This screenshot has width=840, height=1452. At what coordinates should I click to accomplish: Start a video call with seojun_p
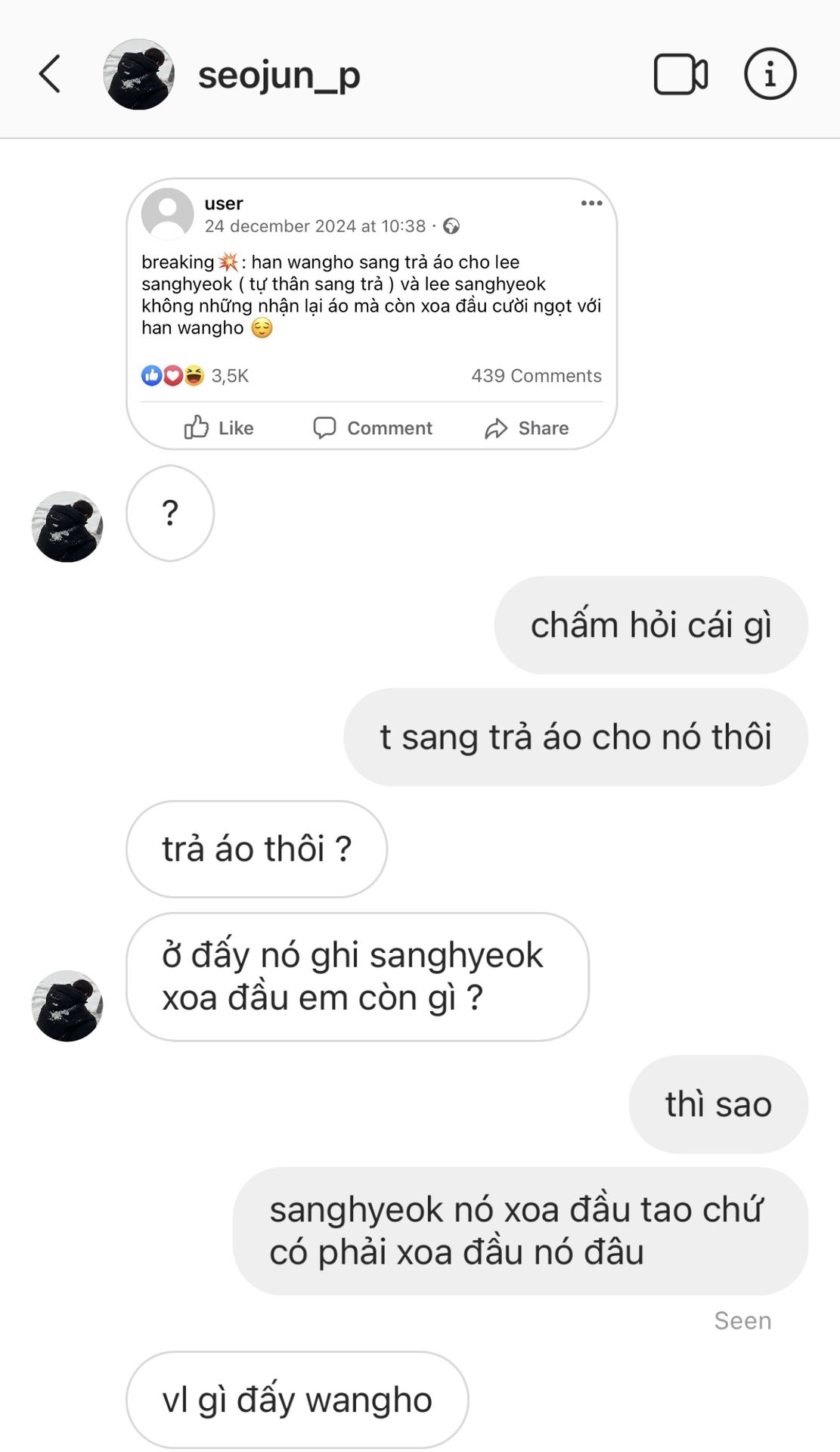point(680,74)
